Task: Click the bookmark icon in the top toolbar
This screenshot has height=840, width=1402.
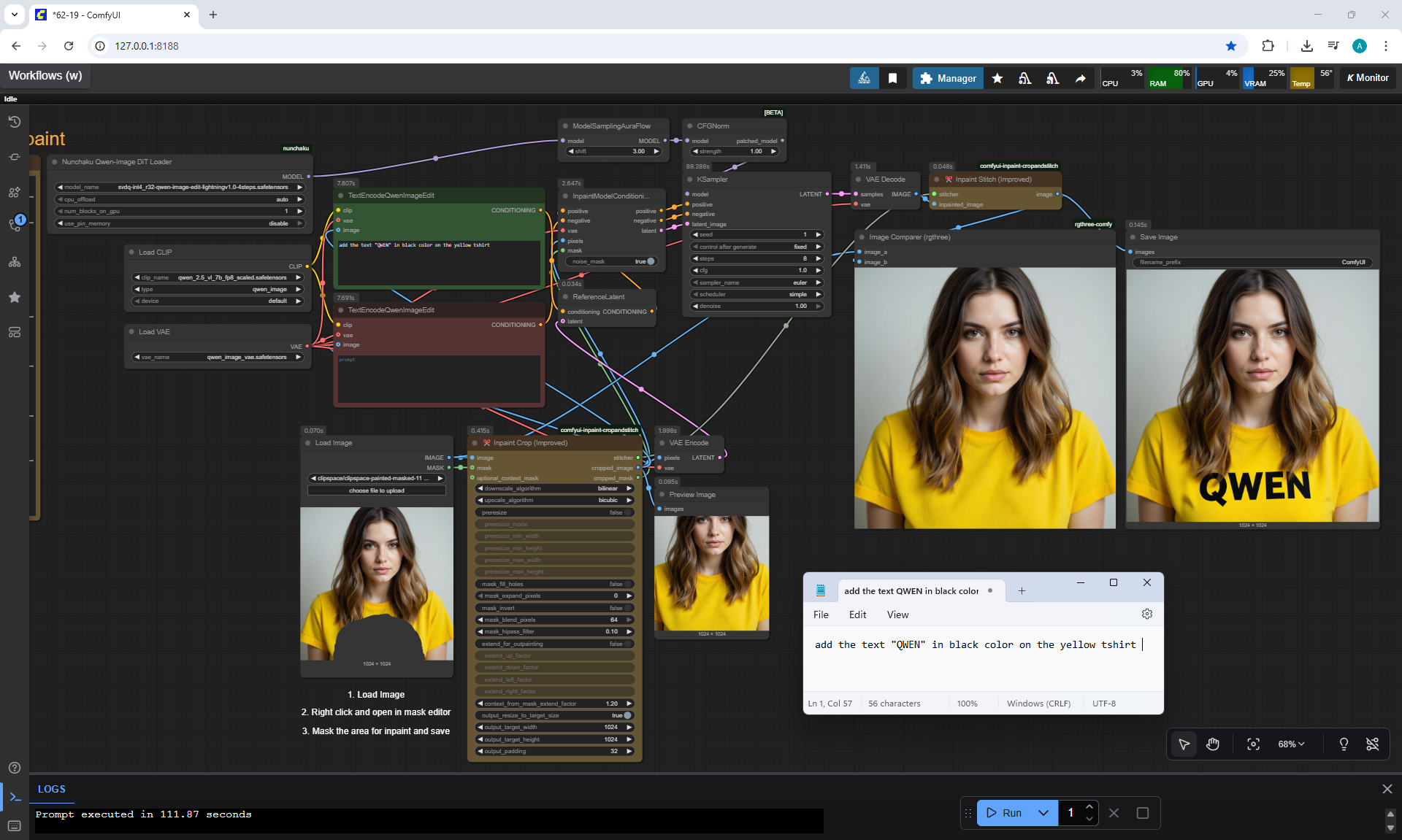Action: point(892,78)
